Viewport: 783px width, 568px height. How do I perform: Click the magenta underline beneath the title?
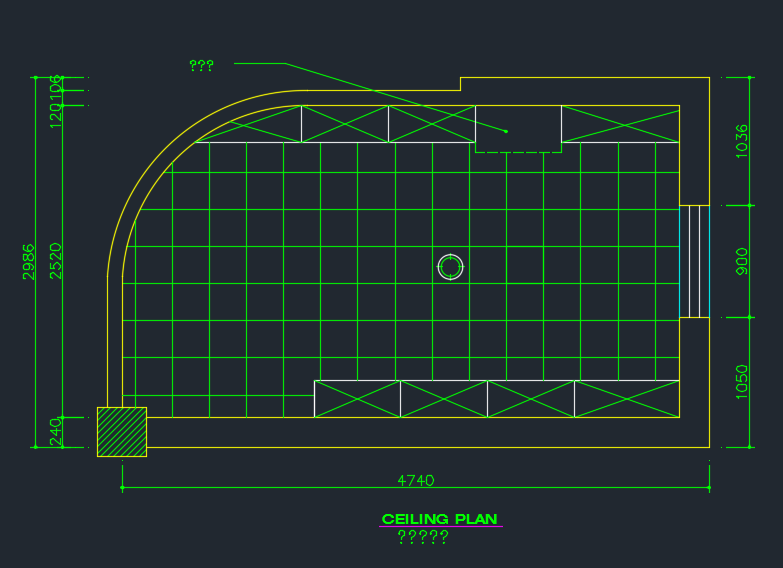click(440, 526)
